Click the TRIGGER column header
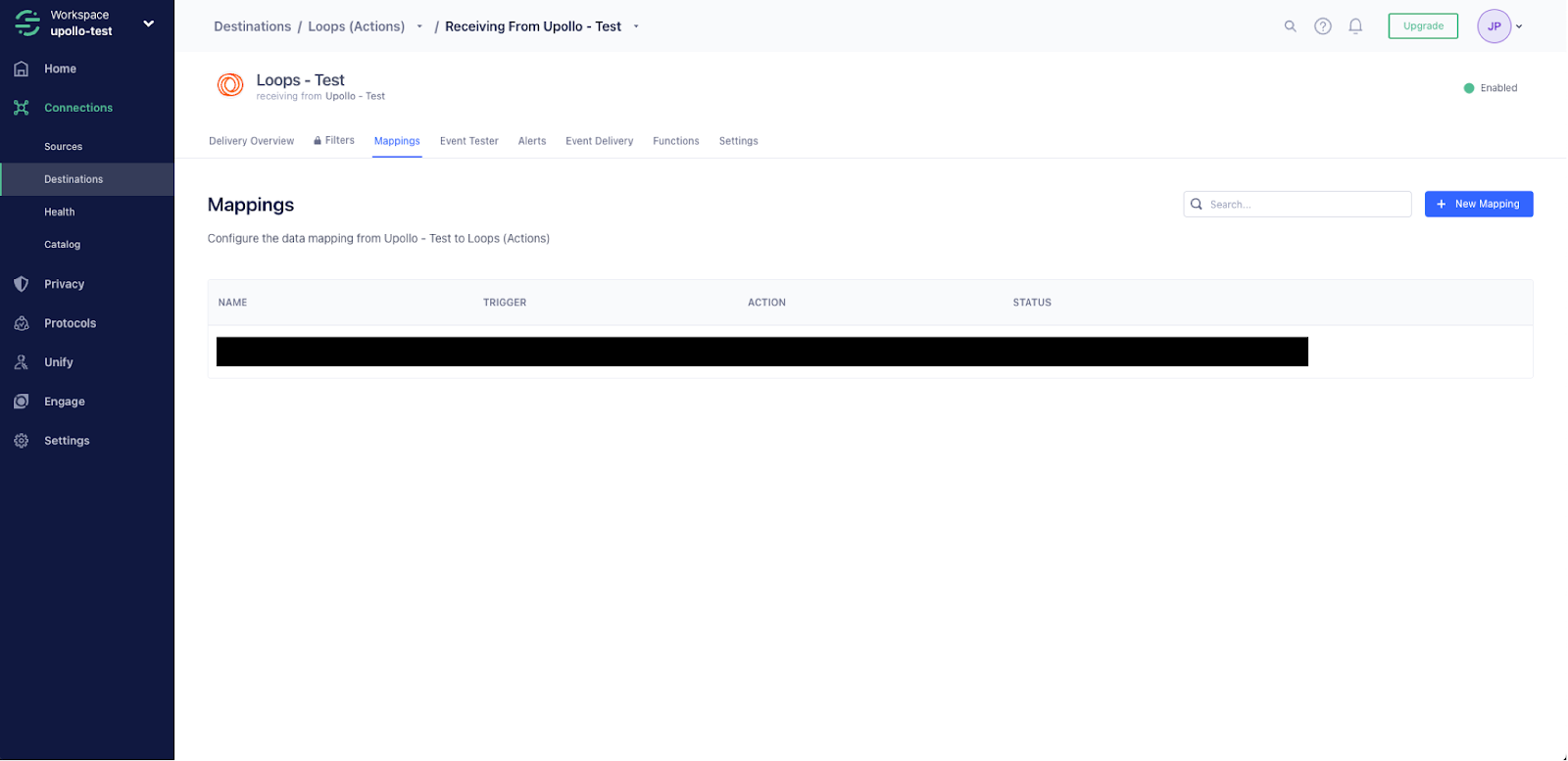 point(505,303)
